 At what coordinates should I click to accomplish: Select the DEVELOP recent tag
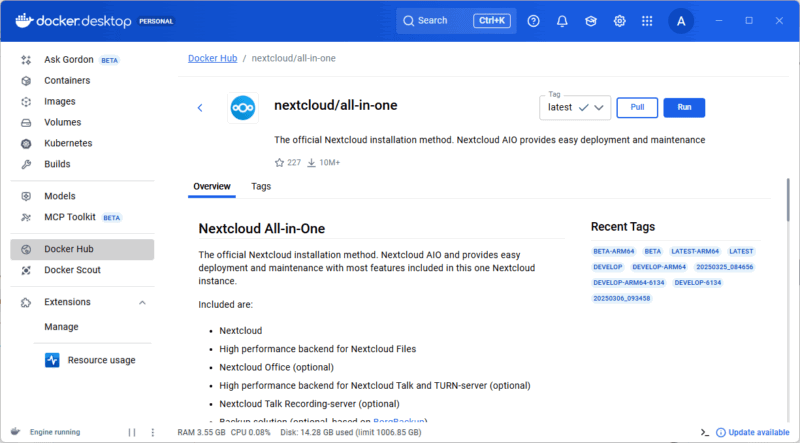click(608, 267)
